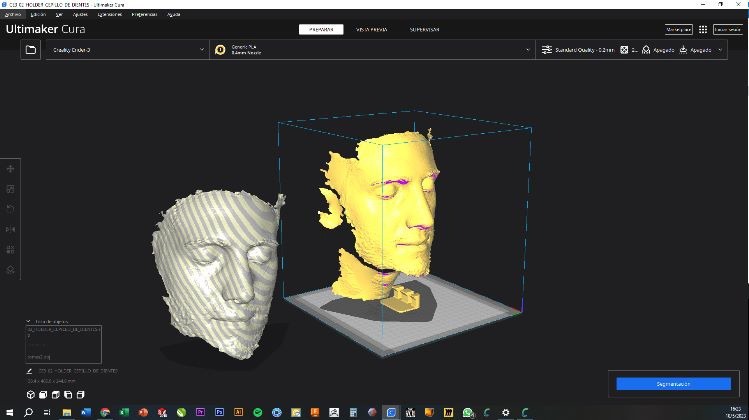Select the Scale tool in left toolbar
749x420 pixels.
[10, 189]
